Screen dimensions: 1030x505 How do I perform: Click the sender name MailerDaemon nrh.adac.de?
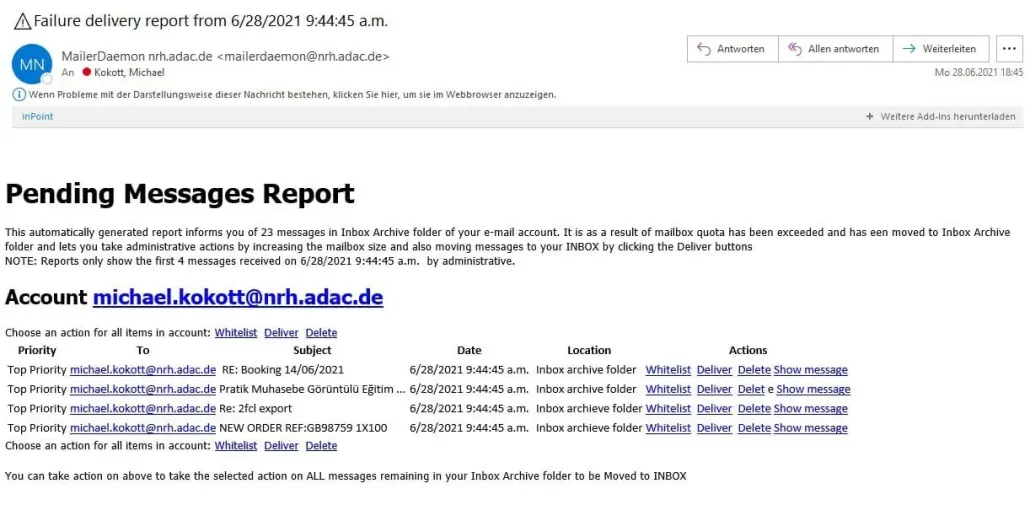point(137,56)
